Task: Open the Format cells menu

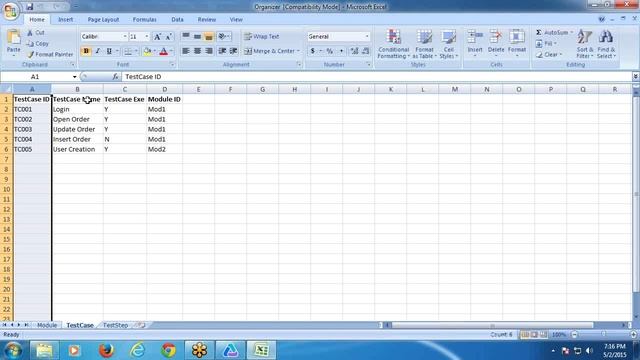Action: 517,43
